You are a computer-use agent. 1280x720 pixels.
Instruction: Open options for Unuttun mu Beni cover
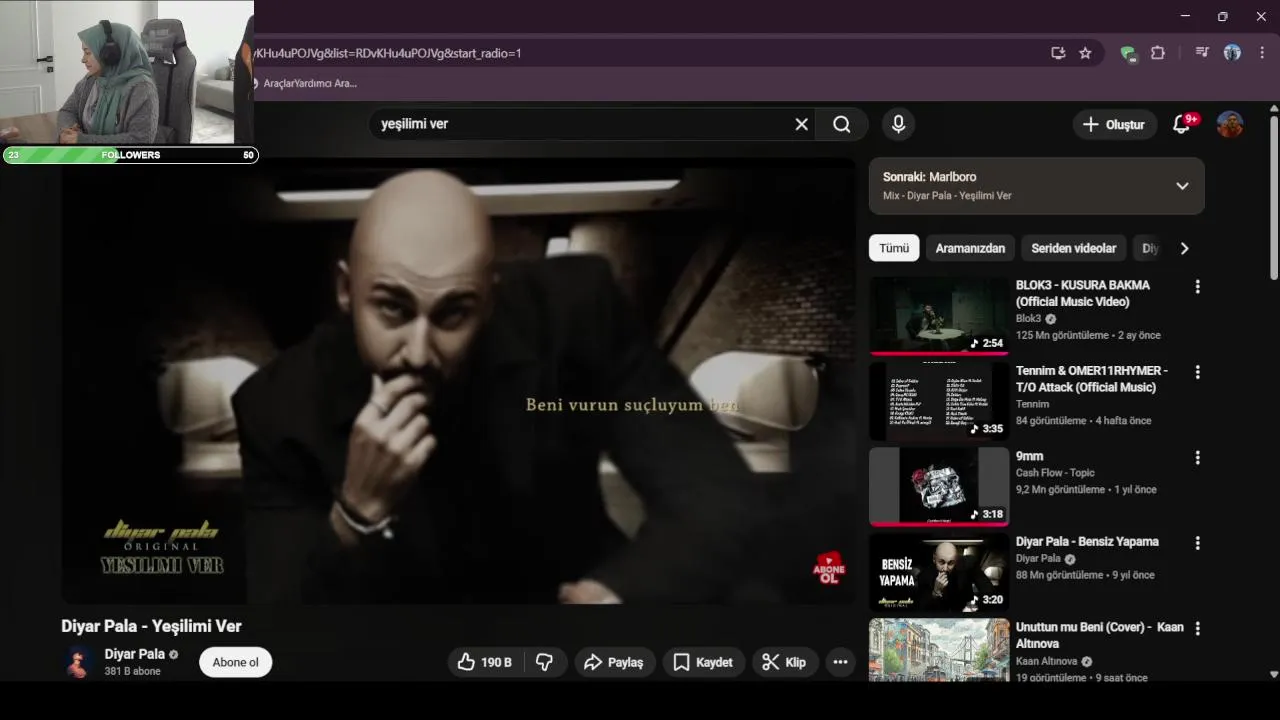pos(1197,629)
